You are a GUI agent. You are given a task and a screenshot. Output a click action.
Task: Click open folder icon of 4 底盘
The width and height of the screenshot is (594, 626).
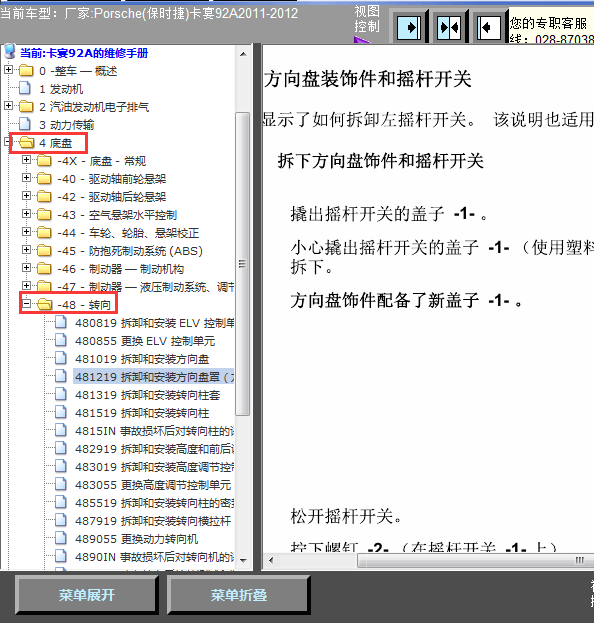(26, 143)
